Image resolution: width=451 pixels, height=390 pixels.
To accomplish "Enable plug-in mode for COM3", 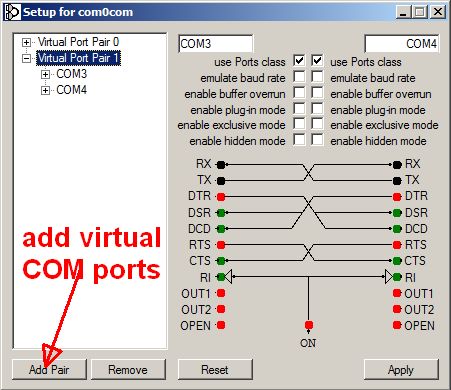I will tap(299, 108).
